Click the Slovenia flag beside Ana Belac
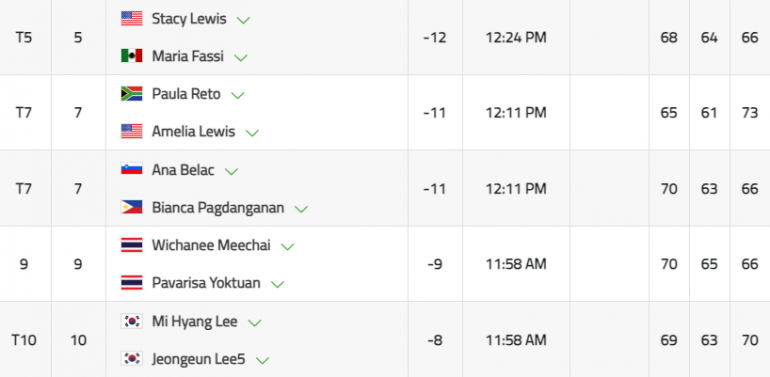The width and height of the screenshot is (770, 377). pos(132,169)
